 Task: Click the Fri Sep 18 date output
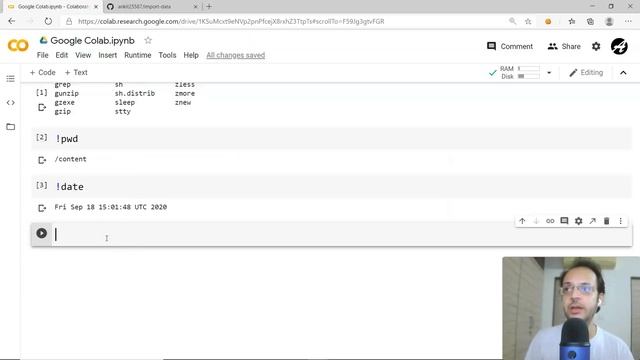point(111,207)
